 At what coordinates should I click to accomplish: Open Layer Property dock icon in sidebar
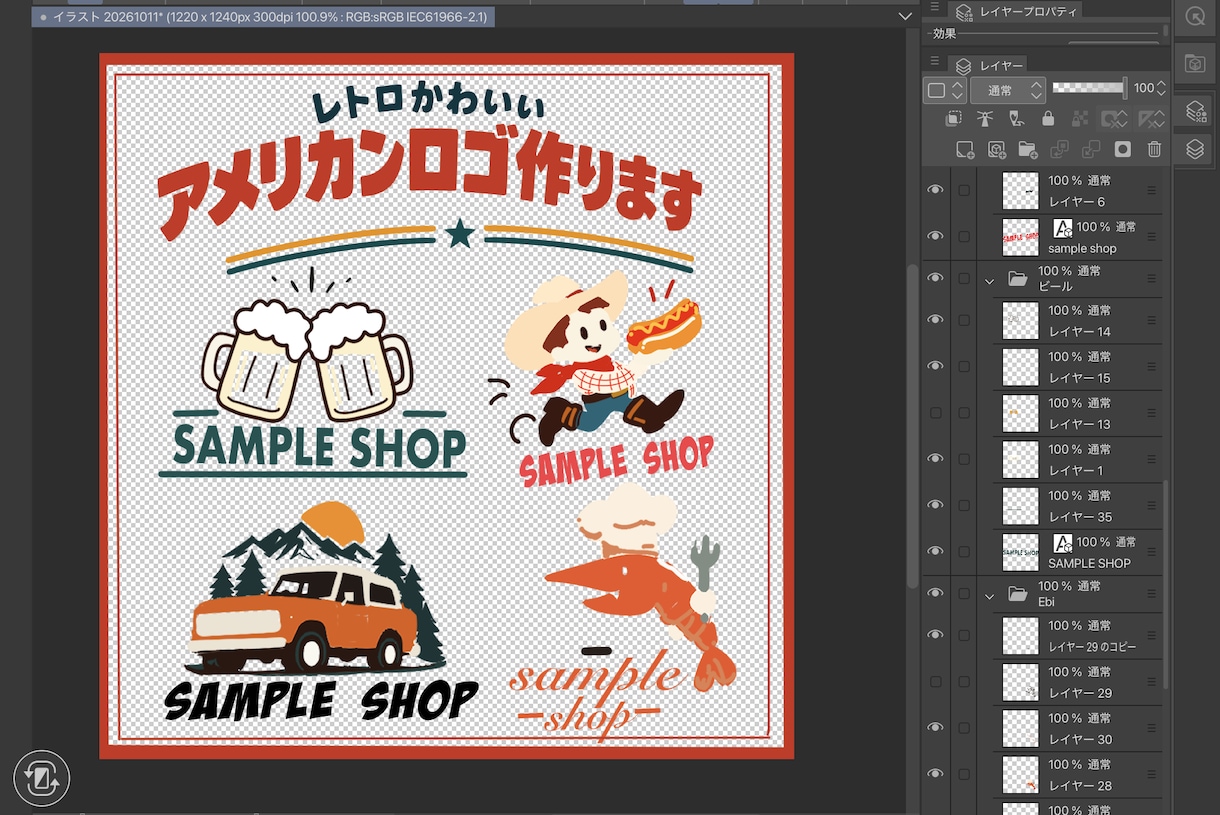tap(1194, 110)
